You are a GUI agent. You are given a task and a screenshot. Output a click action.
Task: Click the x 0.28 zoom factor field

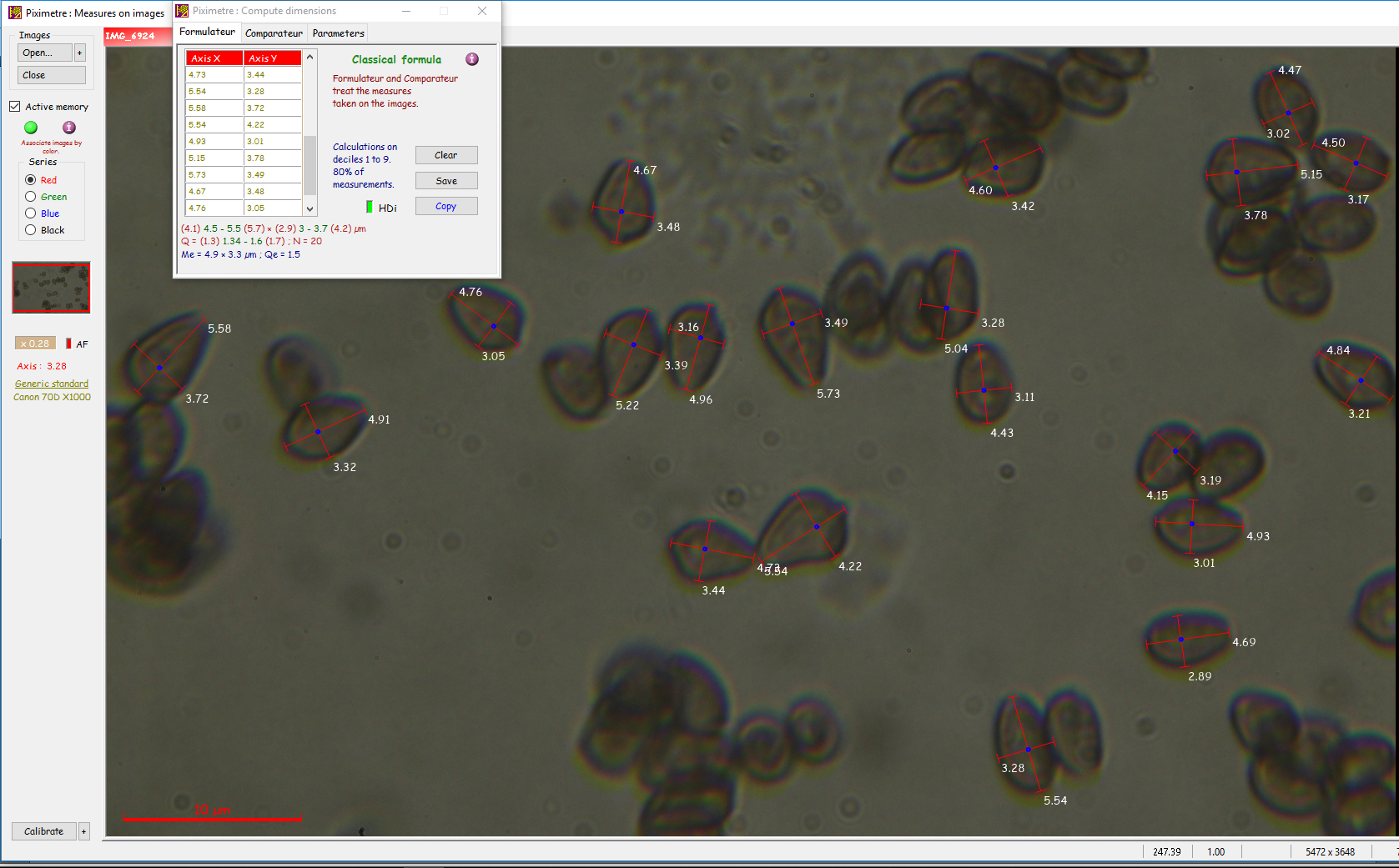click(35, 344)
